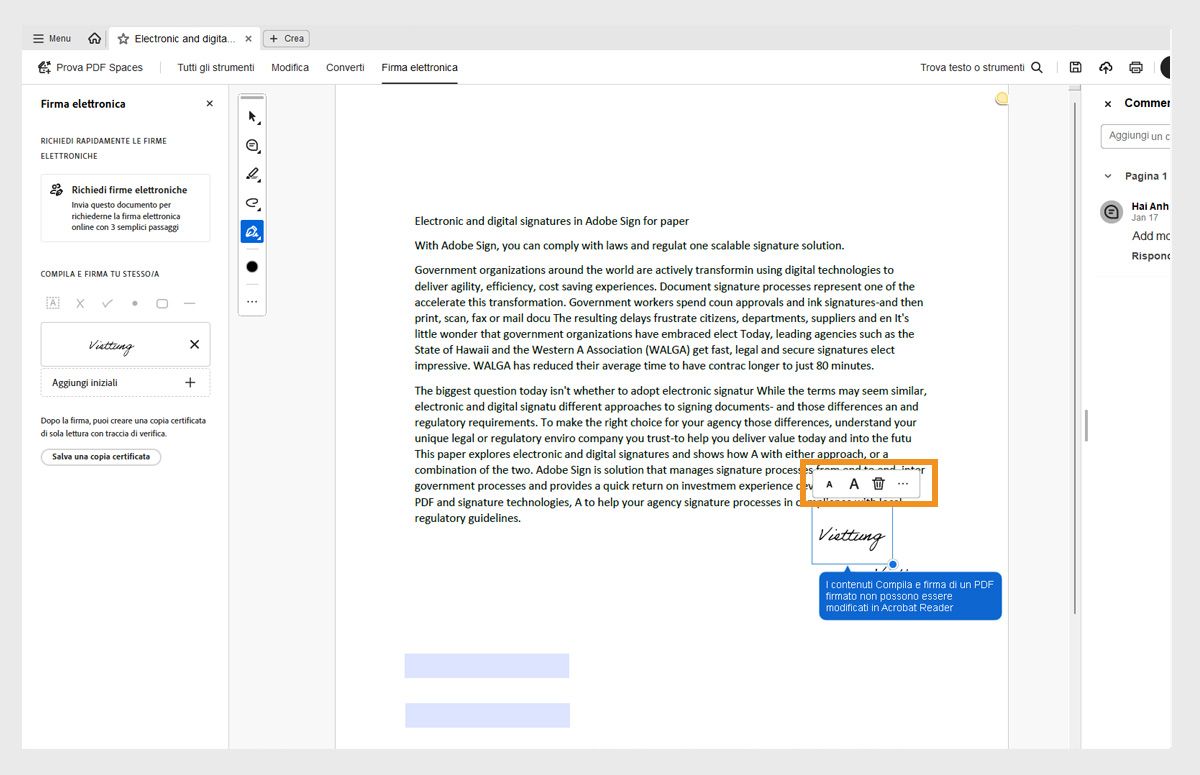Open signature more options ellipsis

[x=903, y=484]
